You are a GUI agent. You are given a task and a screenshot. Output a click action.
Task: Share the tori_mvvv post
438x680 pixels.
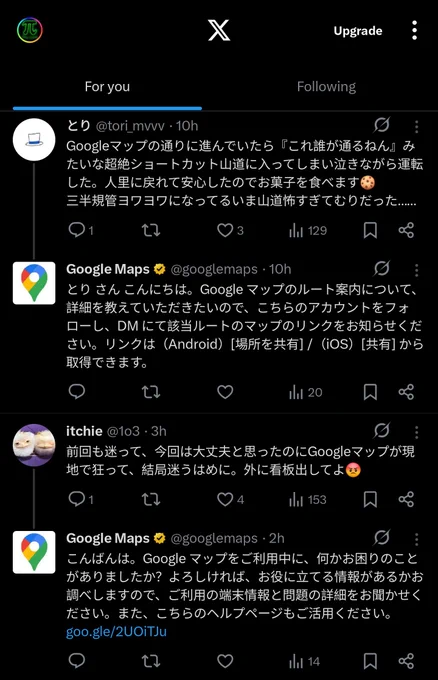point(406,230)
